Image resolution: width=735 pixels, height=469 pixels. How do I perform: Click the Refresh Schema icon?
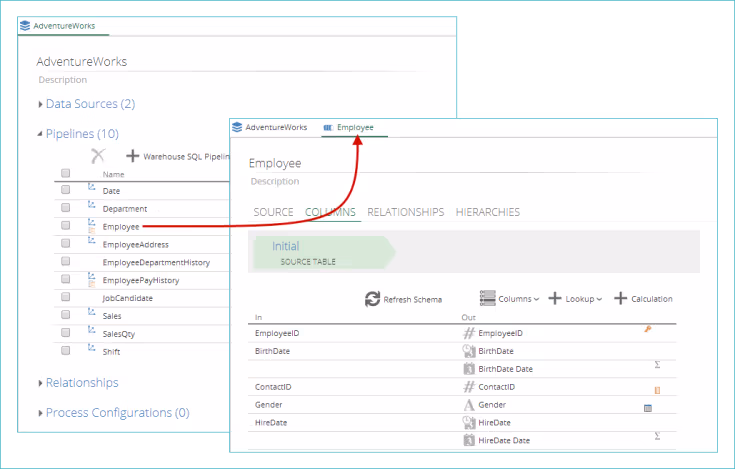pos(372,299)
